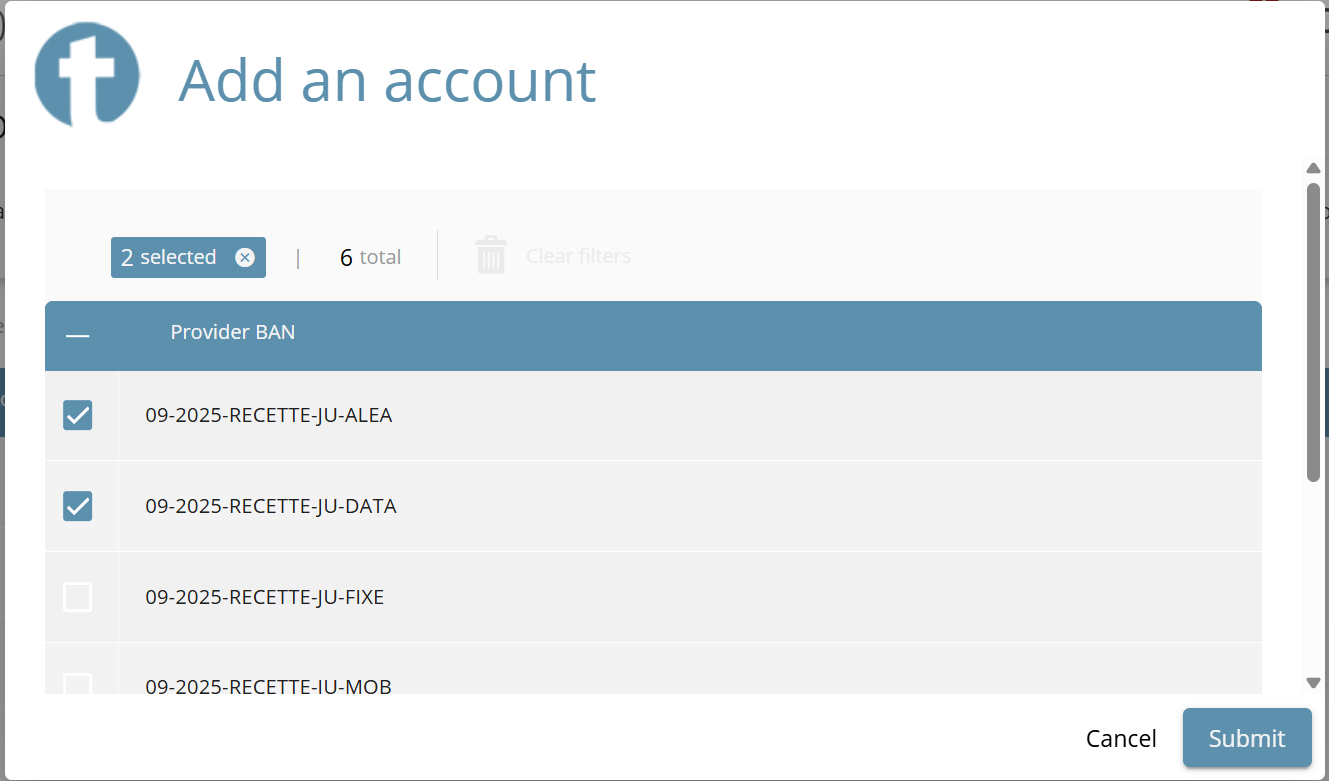Image resolution: width=1329 pixels, height=781 pixels.
Task: Select the 09-2025-RECETTE-JU-ALEA row text
Action: click(269, 415)
